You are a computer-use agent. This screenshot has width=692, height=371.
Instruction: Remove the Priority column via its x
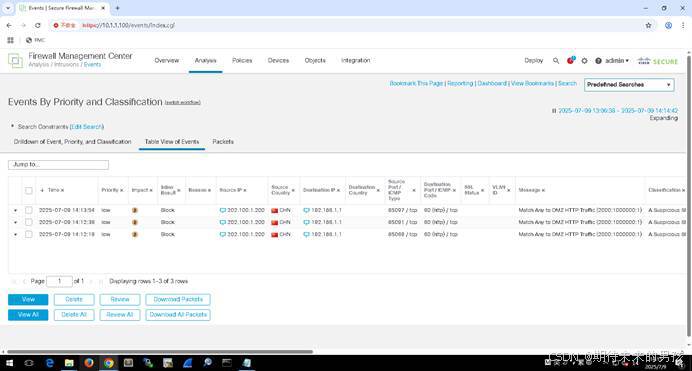[121, 190]
